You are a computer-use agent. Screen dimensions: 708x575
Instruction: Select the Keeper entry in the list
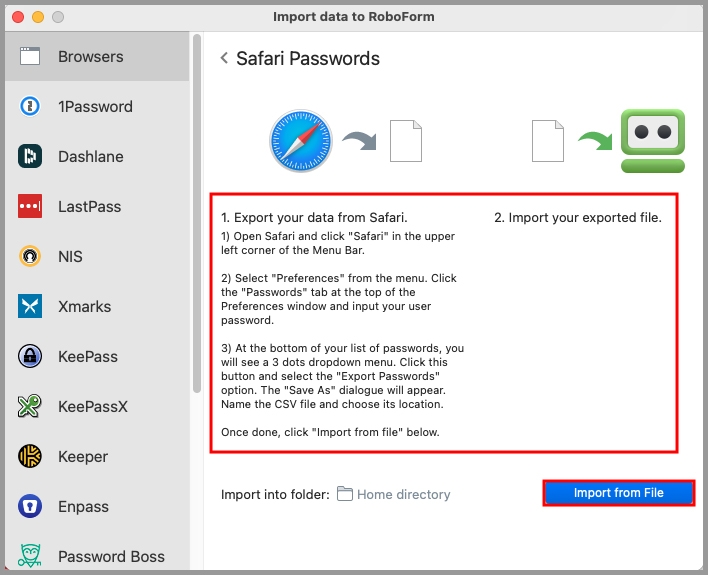83,457
